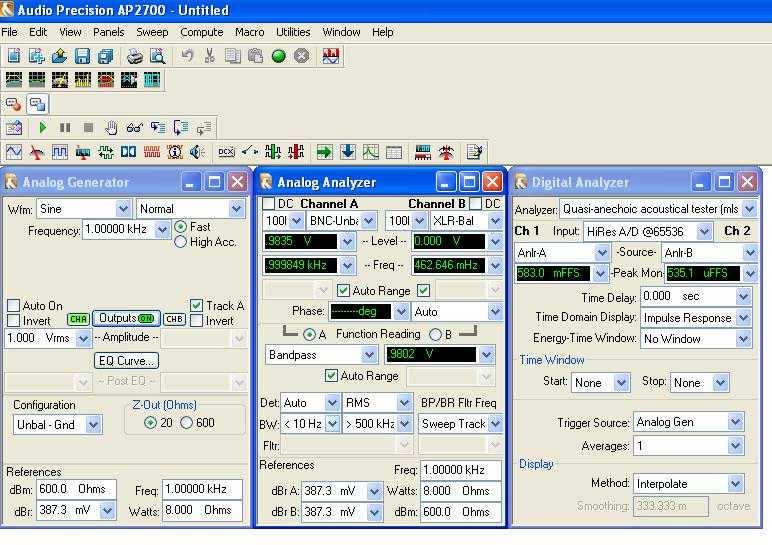This screenshot has width=772, height=545.
Task: Open the Averages dropdown
Action: click(736, 446)
